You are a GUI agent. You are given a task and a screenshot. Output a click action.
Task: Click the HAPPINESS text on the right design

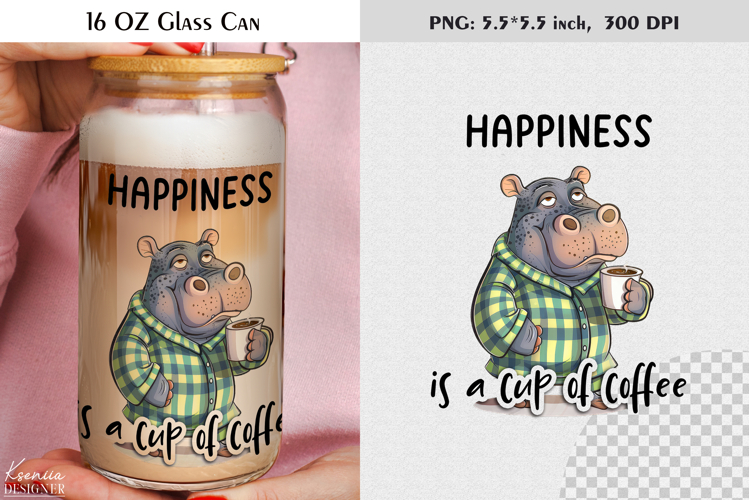click(x=557, y=131)
